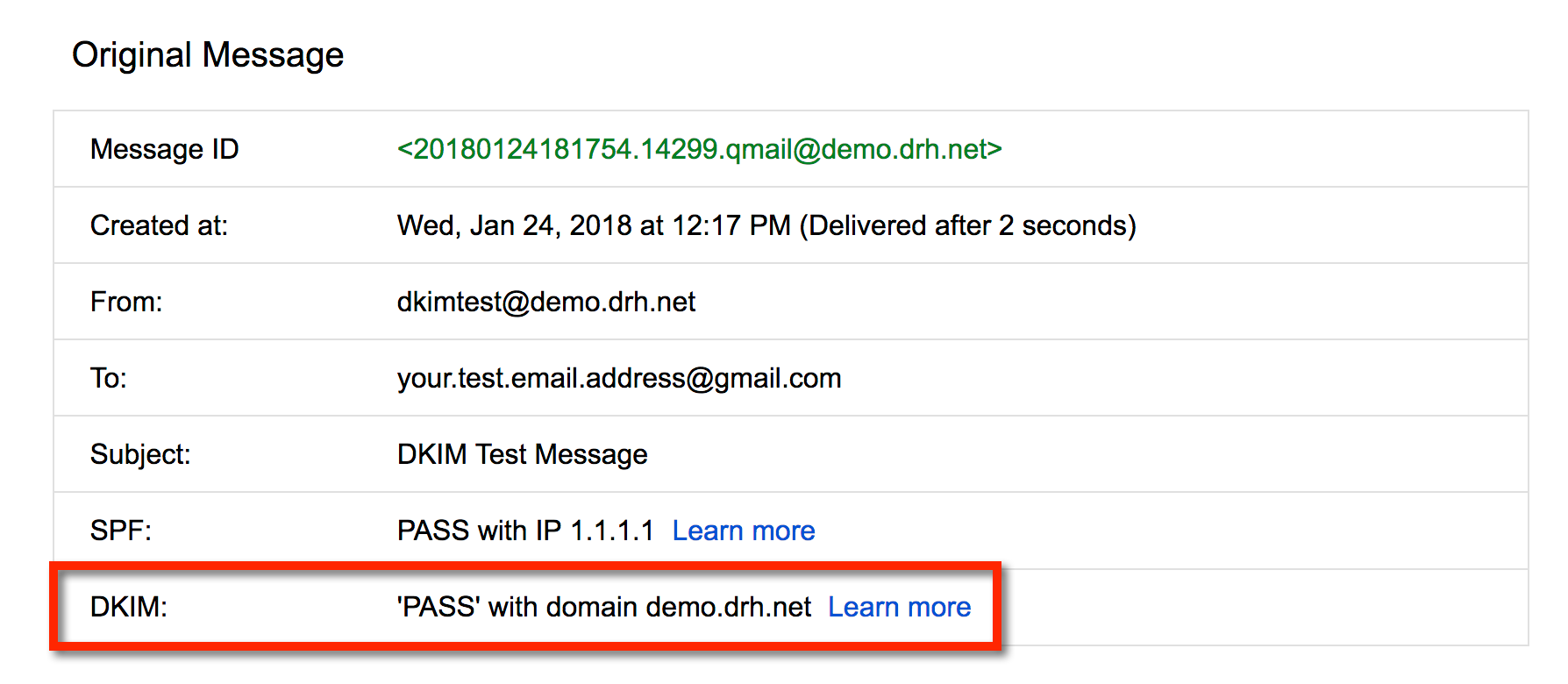Click the Subject: label

point(140,454)
